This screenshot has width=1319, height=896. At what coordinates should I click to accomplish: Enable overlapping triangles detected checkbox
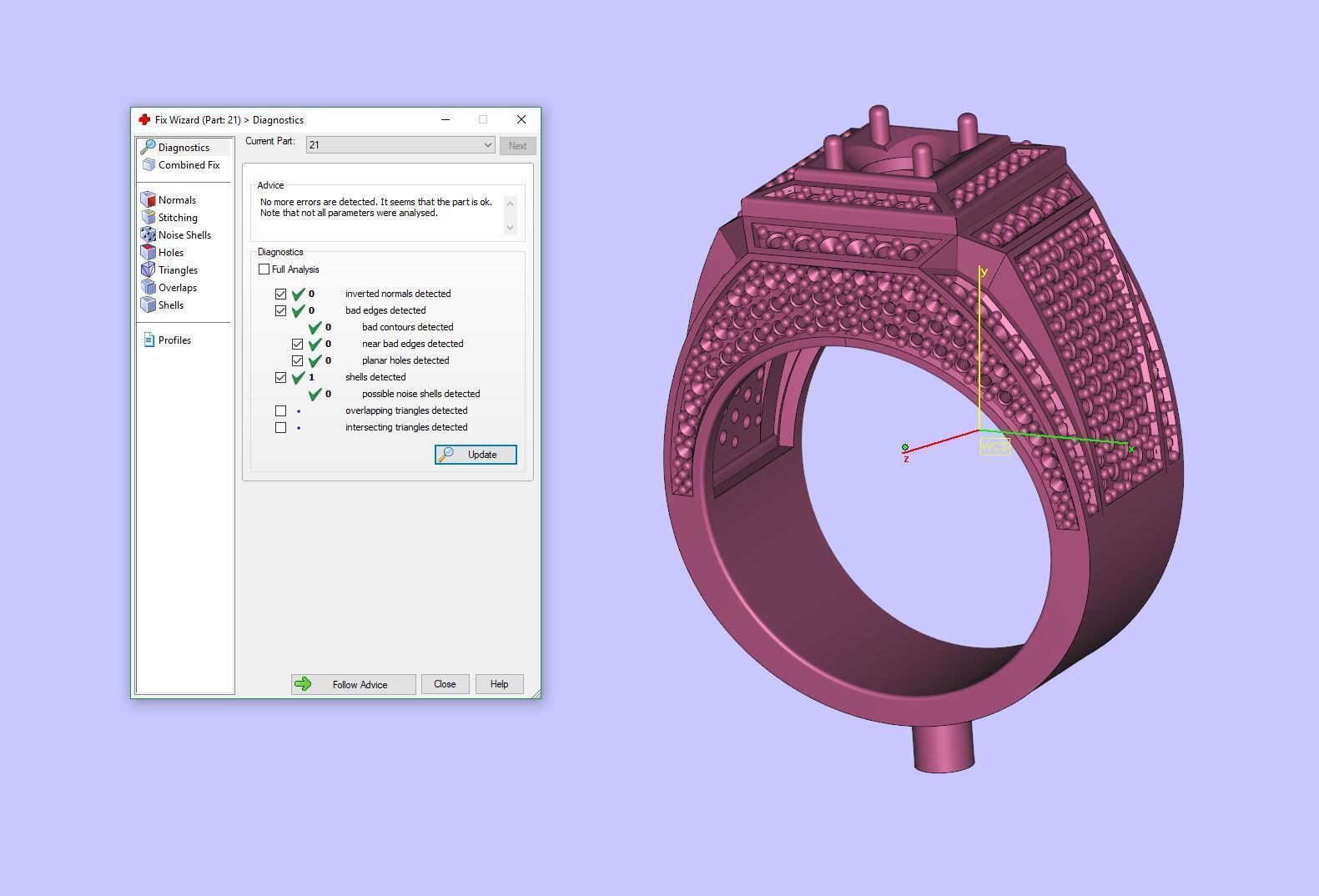pyautogui.click(x=280, y=410)
